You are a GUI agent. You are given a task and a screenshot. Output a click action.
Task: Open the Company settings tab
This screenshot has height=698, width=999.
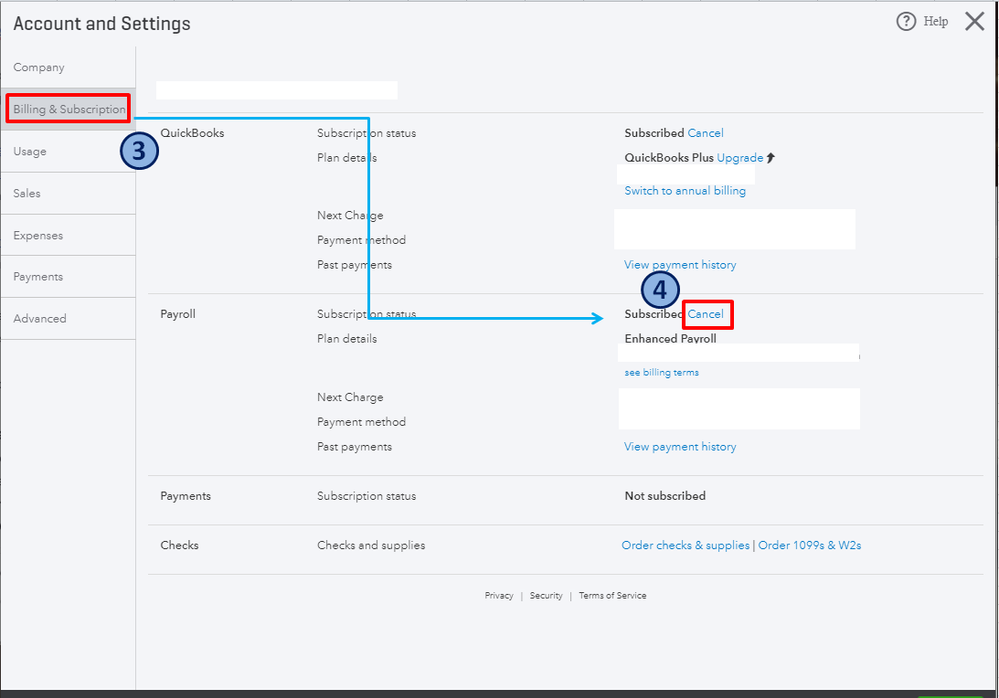click(39, 68)
